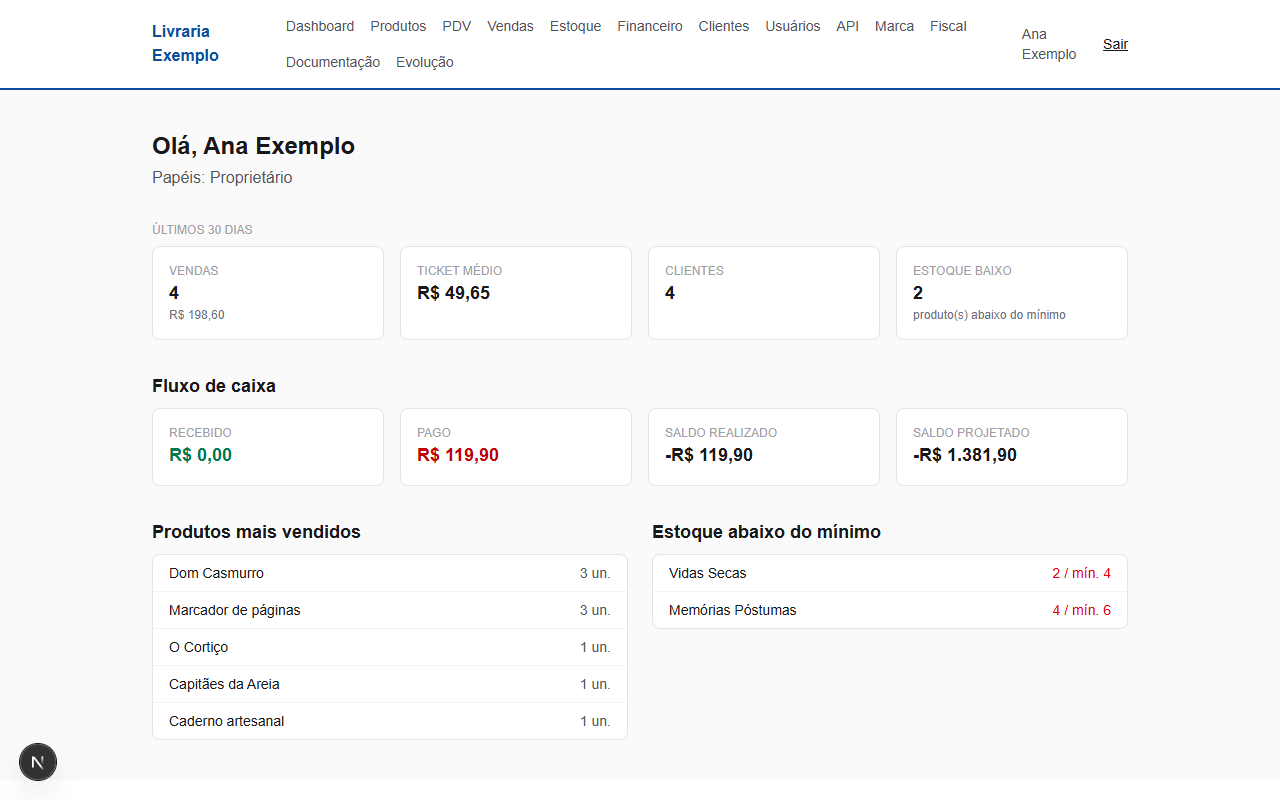Viewport: 1280px width, 800px height.
Task: Open the Dashboard menu item
Action: (x=320, y=26)
